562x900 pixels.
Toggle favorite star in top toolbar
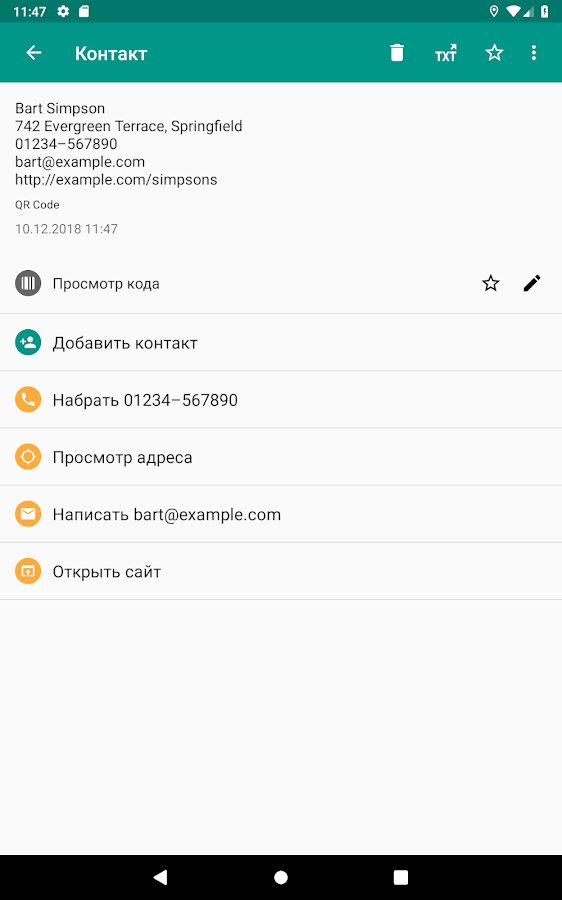[x=494, y=53]
